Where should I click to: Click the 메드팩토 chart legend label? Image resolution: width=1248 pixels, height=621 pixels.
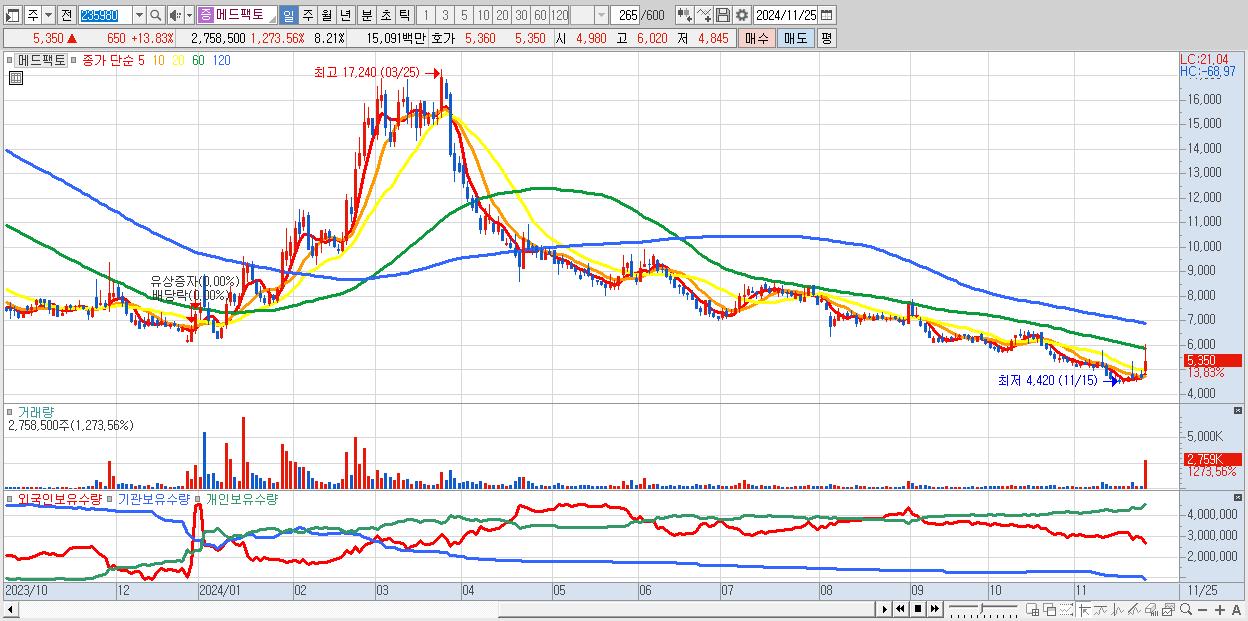point(41,60)
